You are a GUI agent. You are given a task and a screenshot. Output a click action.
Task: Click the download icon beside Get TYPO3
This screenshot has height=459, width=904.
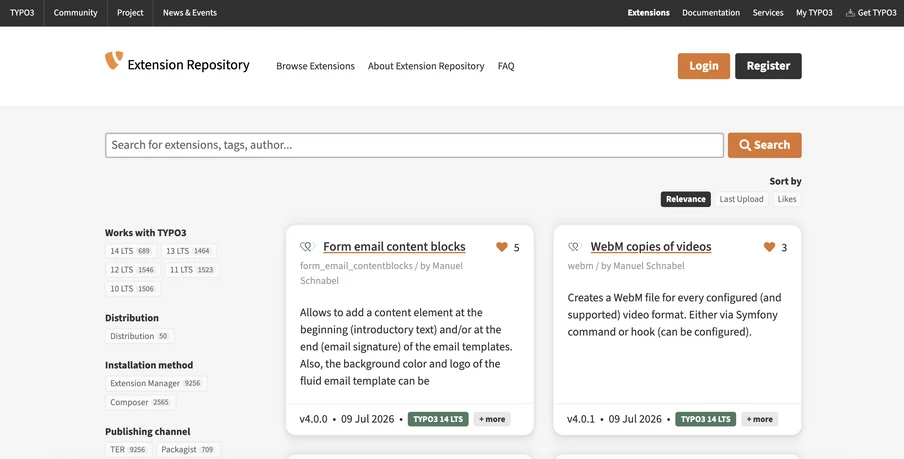click(x=850, y=13)
